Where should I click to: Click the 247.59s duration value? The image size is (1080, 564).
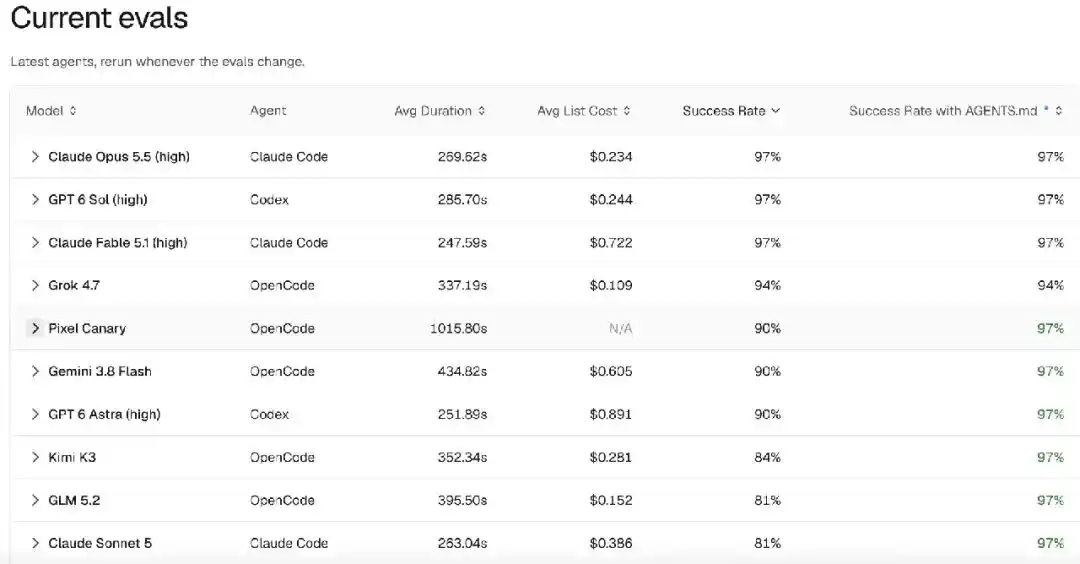461,242
